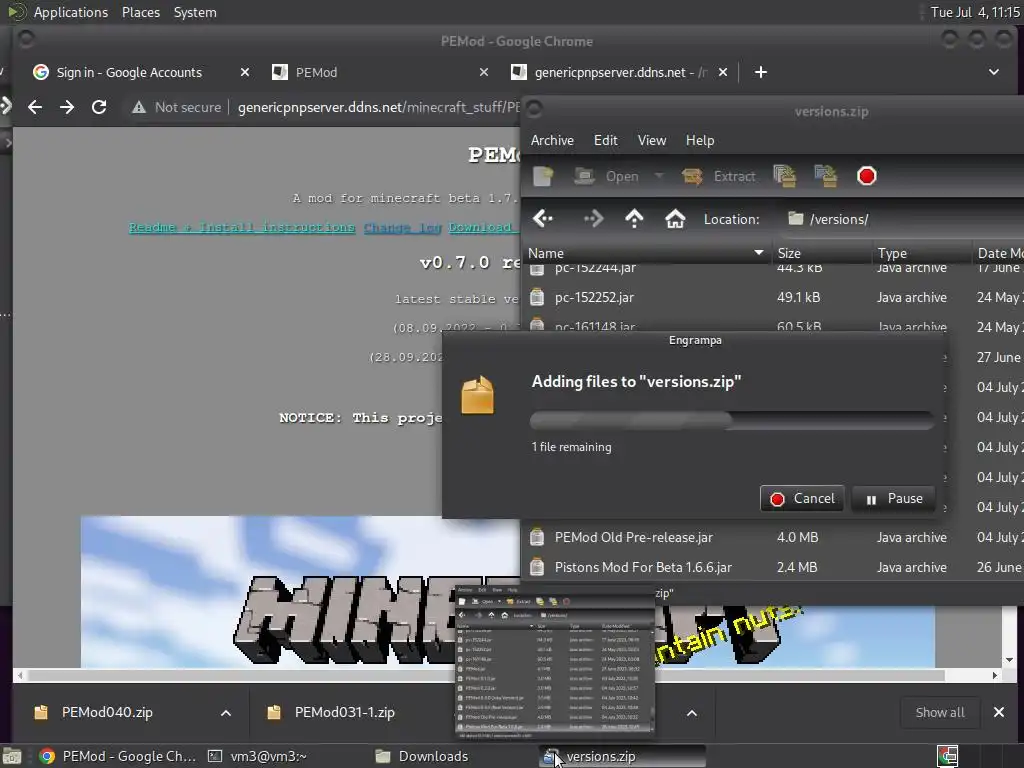Screen dimensions: 1024x768
Task: Open Chrome tab search dropdown
Action: click(993, 72)
